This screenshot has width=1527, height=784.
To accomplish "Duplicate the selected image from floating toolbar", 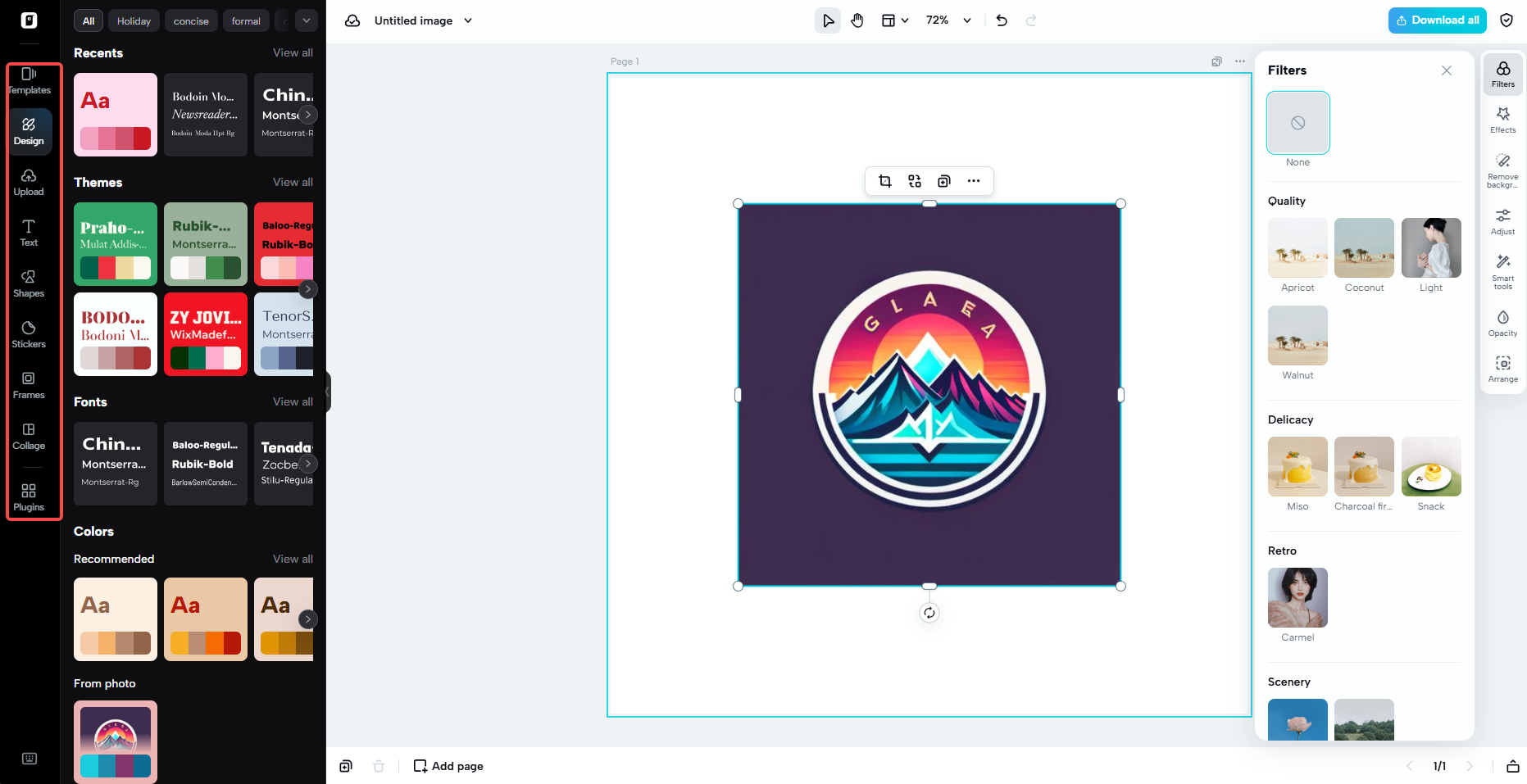I will pos(944,181).
